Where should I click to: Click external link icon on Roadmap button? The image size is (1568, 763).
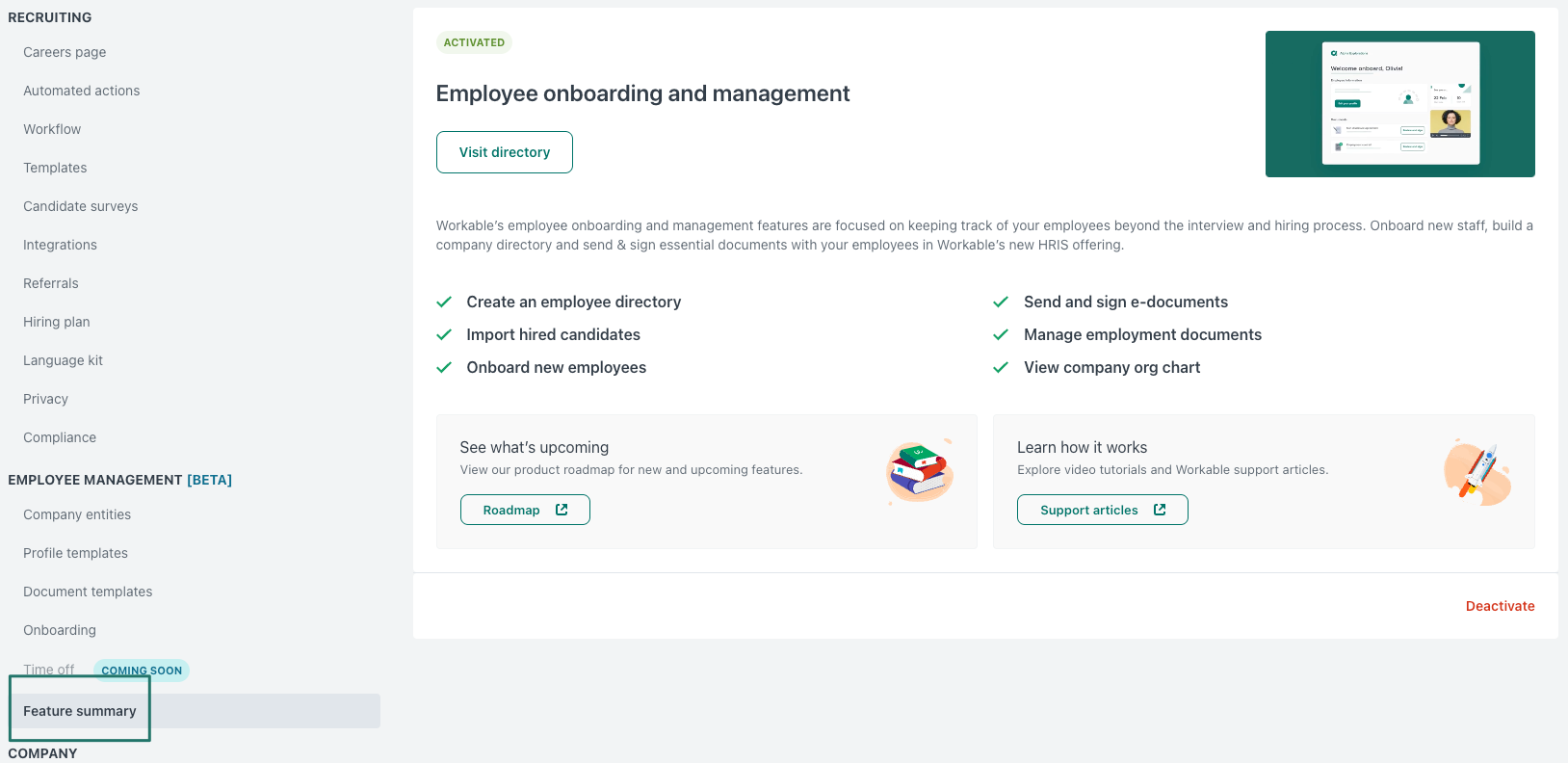click(562, 510)
